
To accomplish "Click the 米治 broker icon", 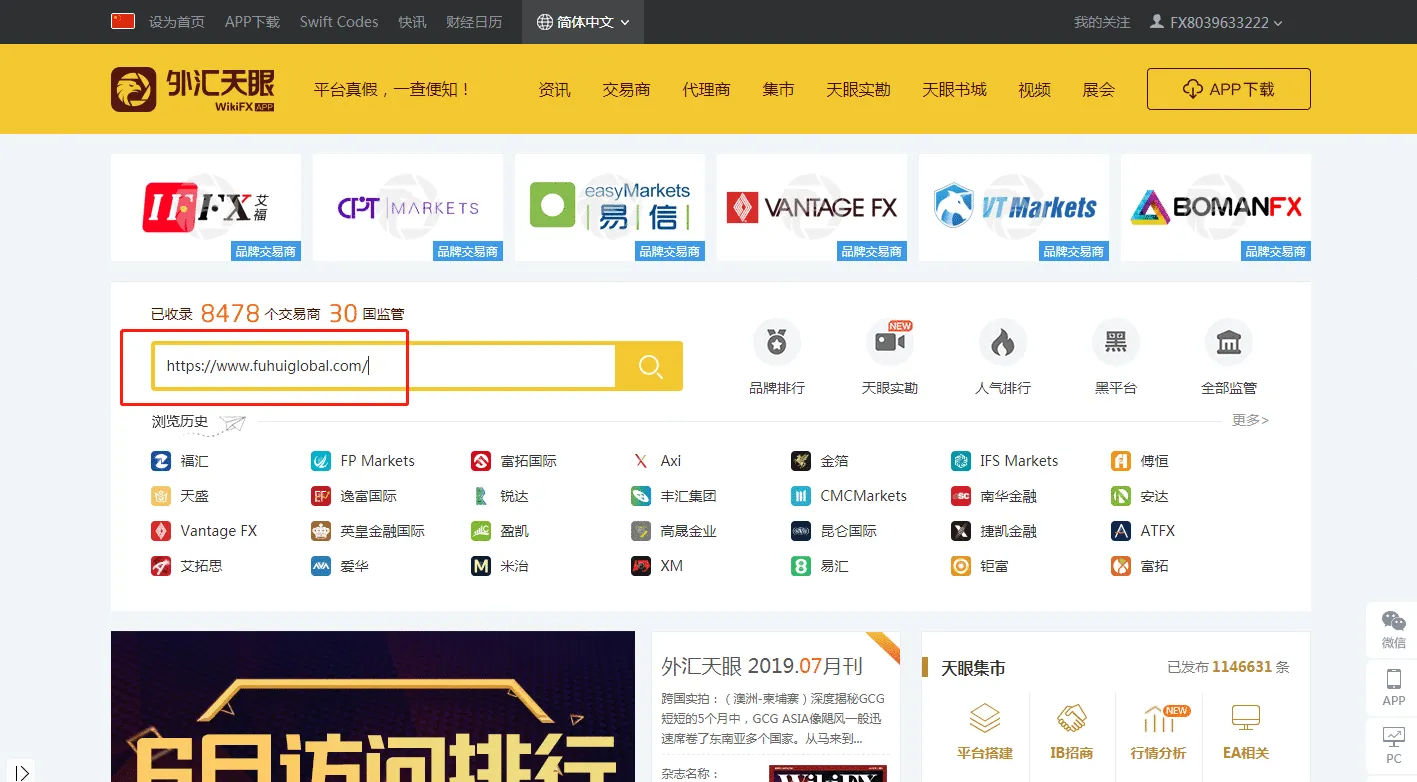I will click(481, 566).
